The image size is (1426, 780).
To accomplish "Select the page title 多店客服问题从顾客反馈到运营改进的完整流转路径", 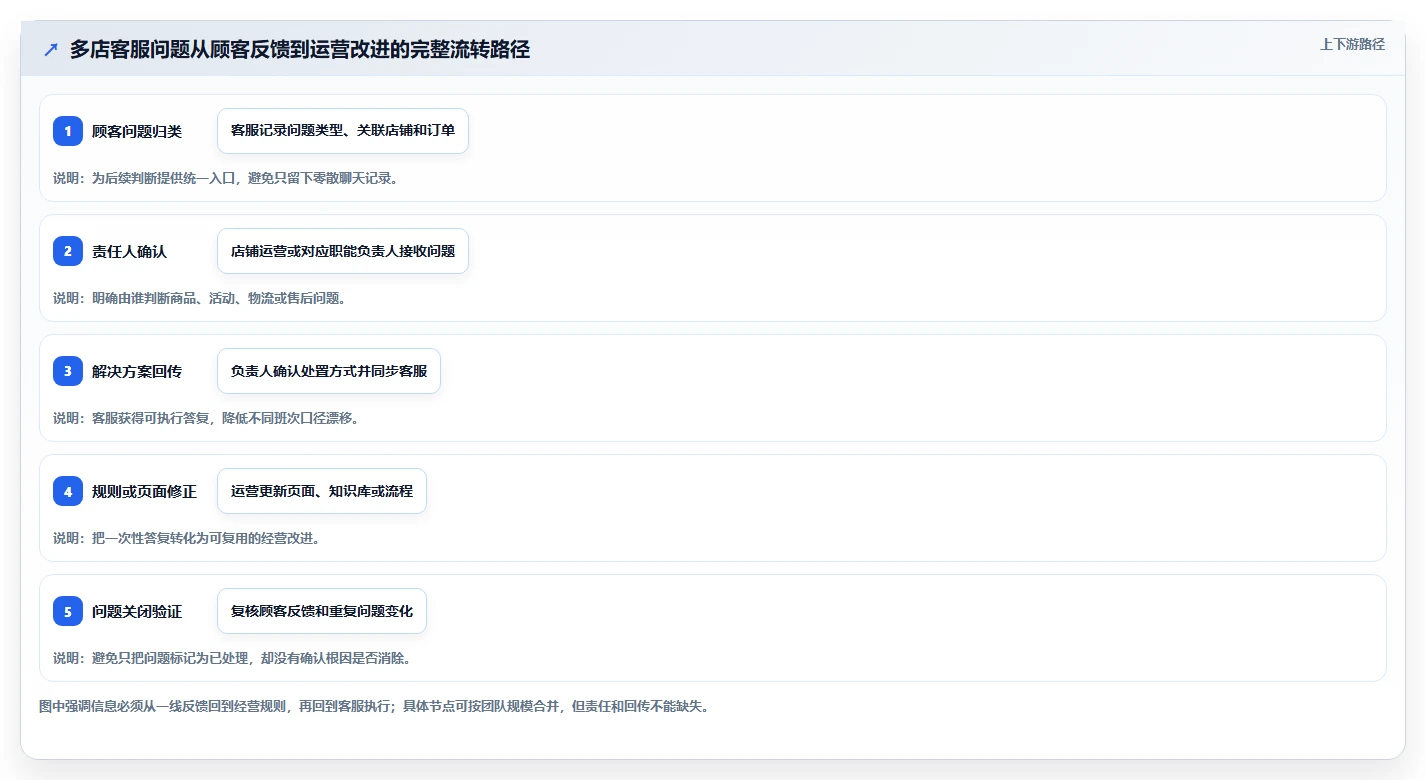I will point(300,49).
